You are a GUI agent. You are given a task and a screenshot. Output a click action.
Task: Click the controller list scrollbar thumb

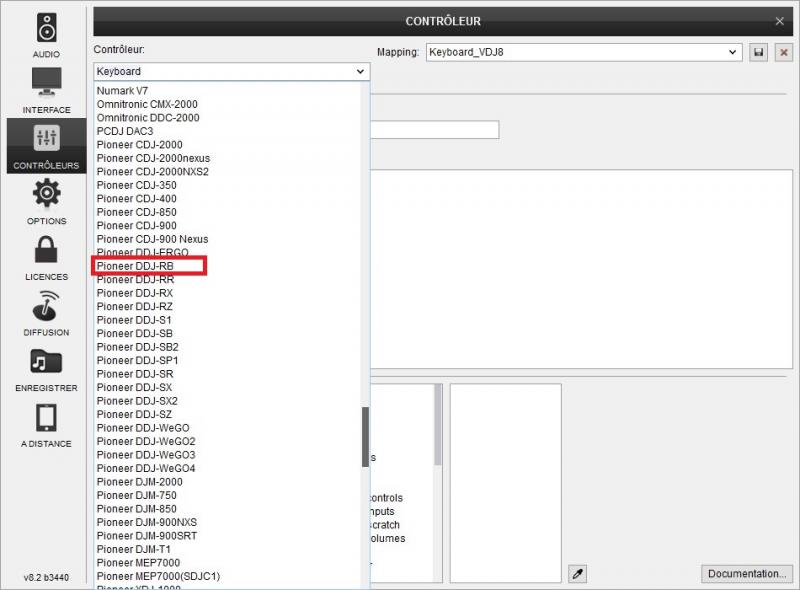[x=365, y=430]
